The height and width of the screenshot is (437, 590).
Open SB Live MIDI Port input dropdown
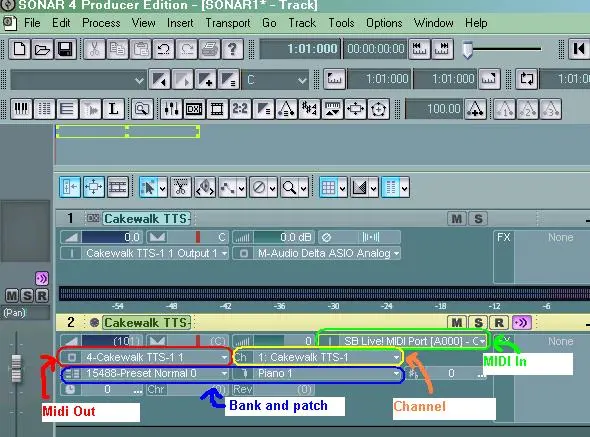404,341
